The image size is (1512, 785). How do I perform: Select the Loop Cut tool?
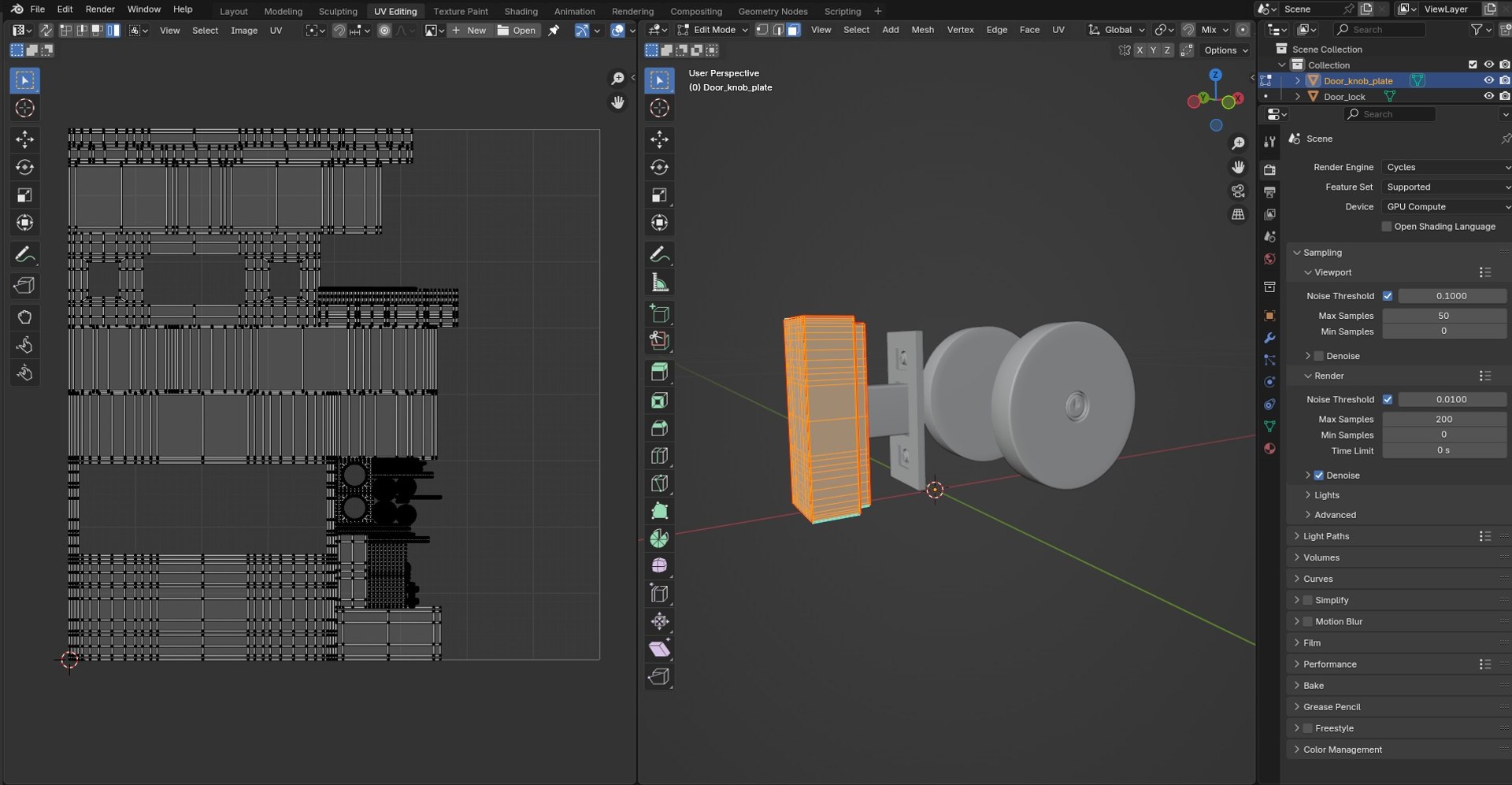click(659, 456)
